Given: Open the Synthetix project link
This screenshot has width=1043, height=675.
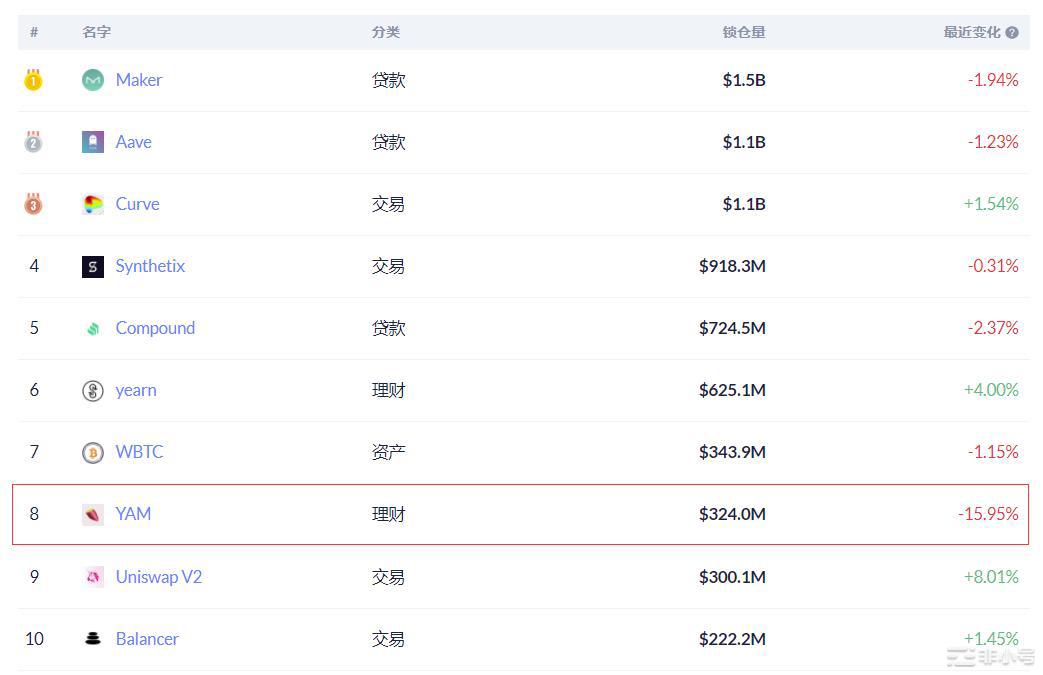Looking at the screenshot, I should coord(150,266).
